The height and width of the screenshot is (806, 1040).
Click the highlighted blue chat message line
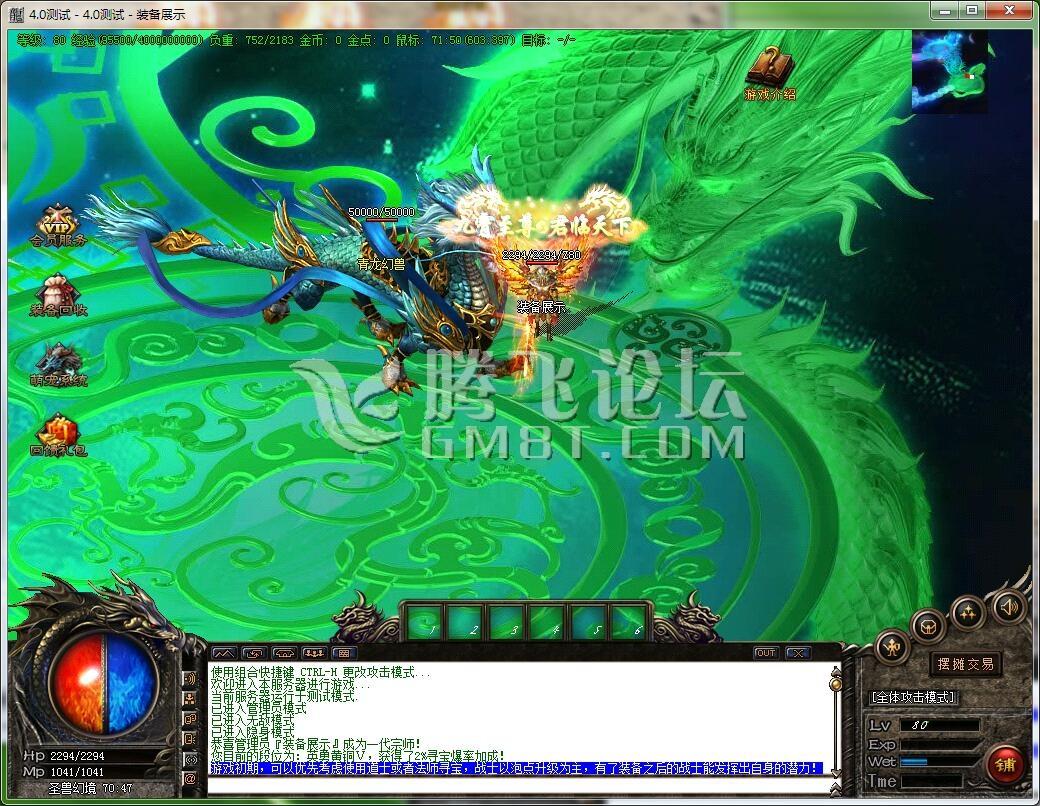point(516,768)
